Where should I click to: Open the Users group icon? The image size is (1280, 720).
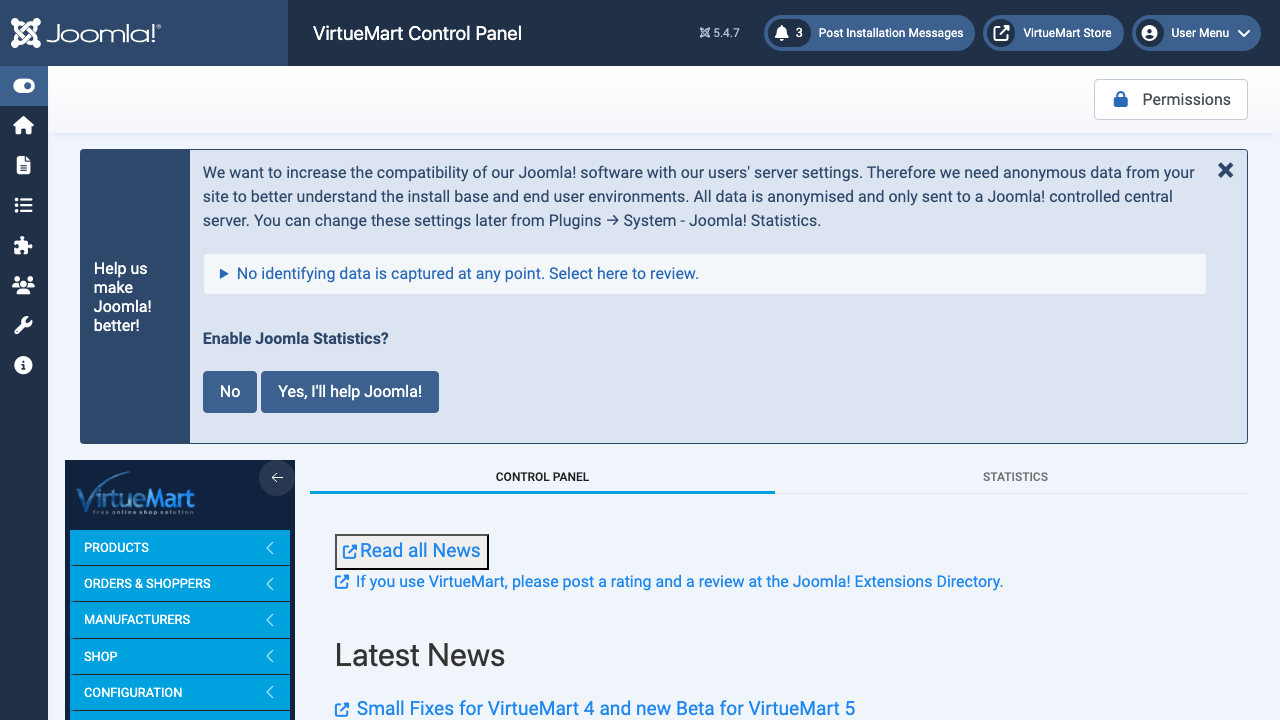coord(24,285)
